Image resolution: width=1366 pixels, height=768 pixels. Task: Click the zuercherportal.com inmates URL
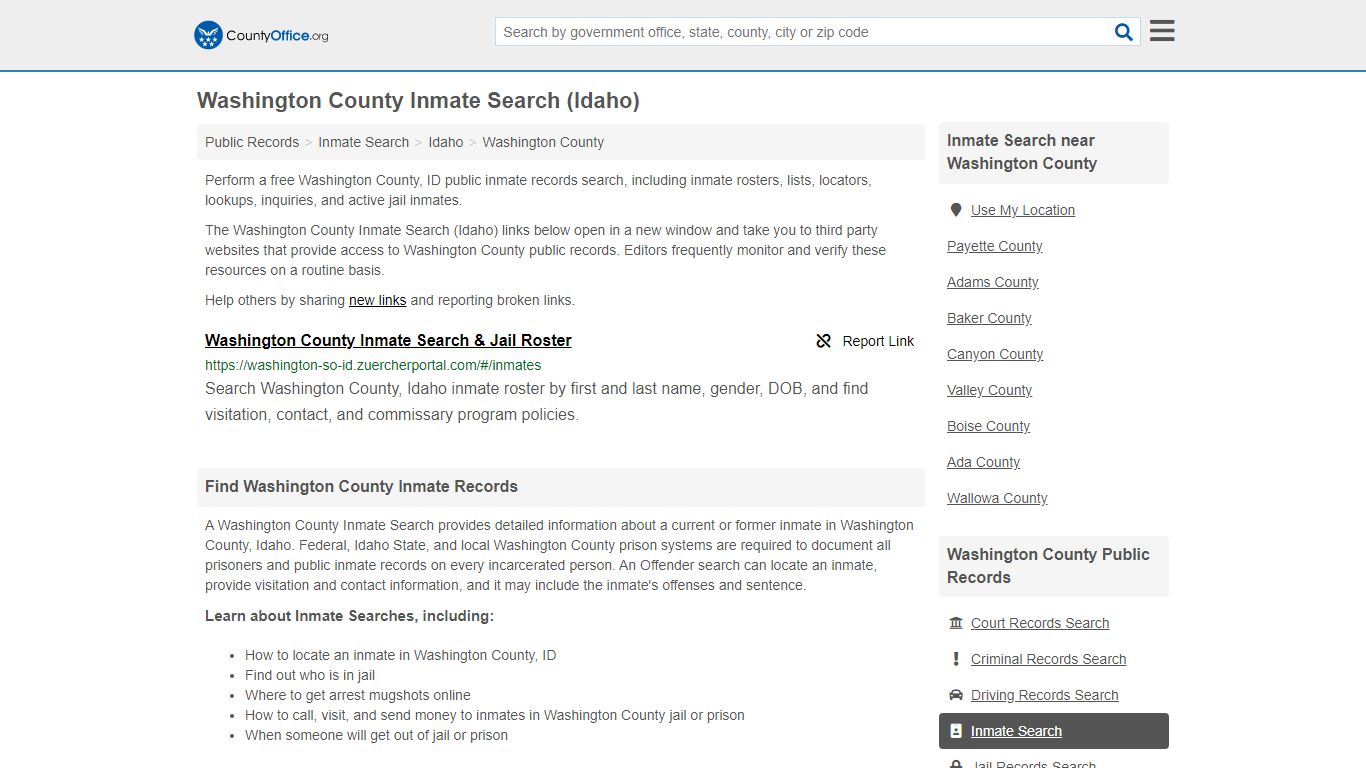pyautogui.click(x=373, y=365)
